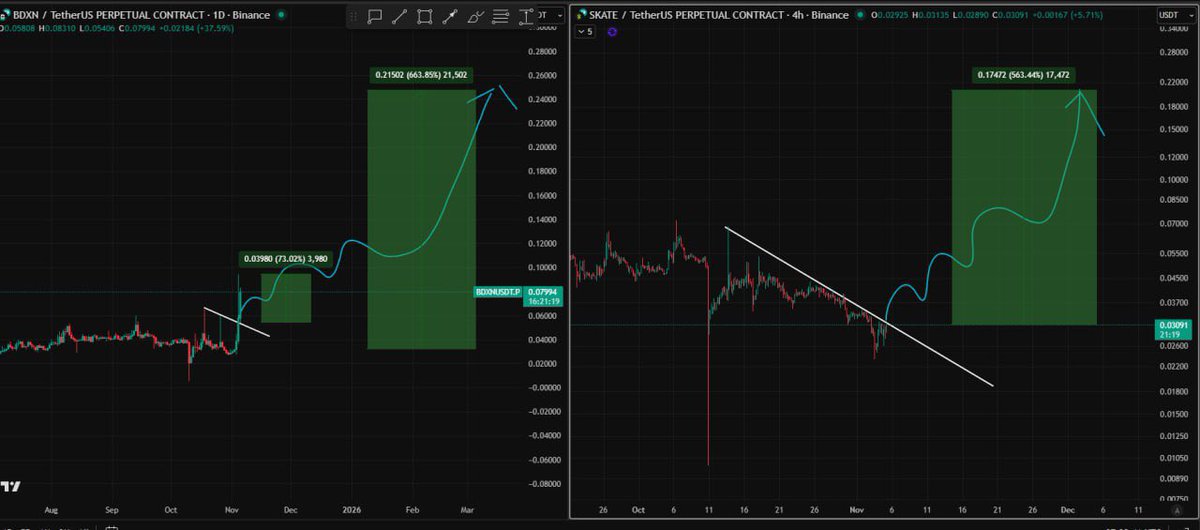This screenshot has width=1200, height=530.
Task: Click the SKATE symbol logo icon
Action: (x=580, y=15)
